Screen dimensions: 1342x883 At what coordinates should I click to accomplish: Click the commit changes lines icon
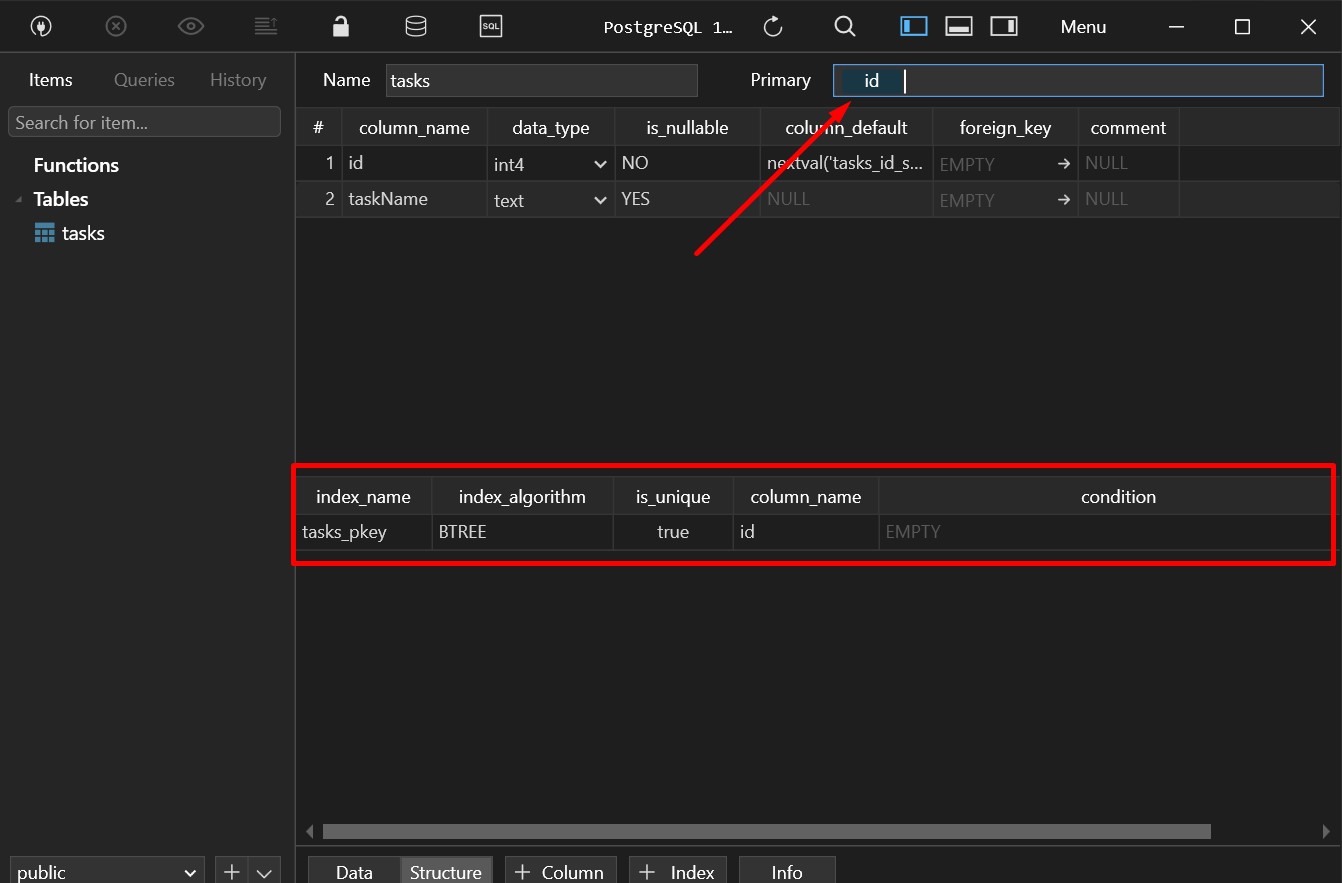coord(266,27)
